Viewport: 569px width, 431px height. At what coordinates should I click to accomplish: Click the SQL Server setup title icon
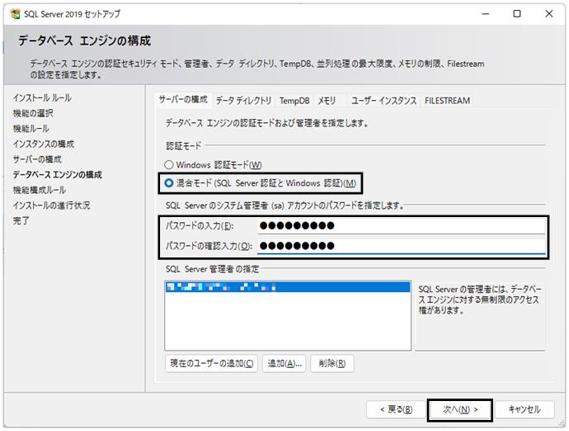pyautogui.click(x=15, y=14)
